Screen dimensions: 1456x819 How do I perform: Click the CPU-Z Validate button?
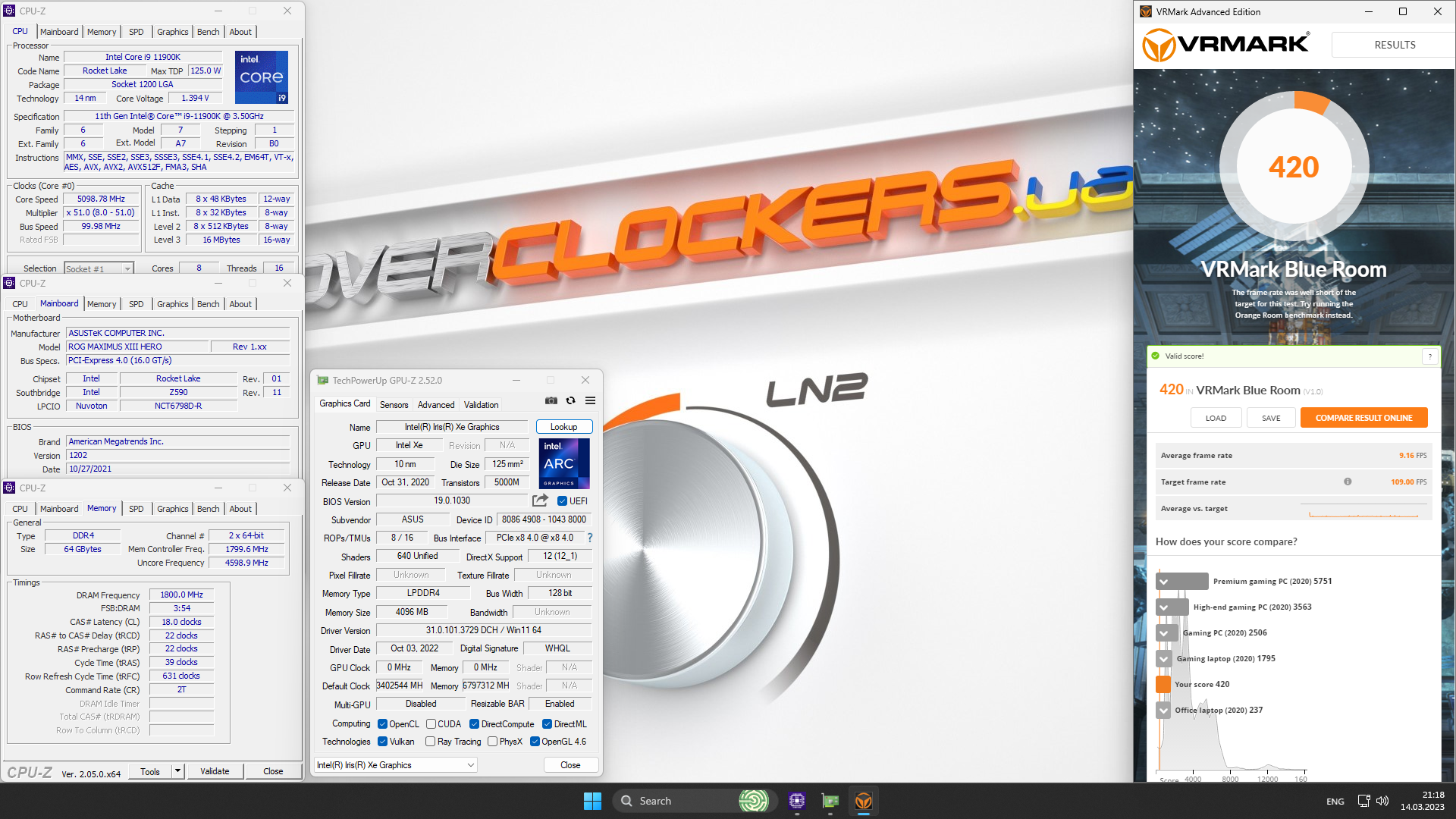point(215,771)
